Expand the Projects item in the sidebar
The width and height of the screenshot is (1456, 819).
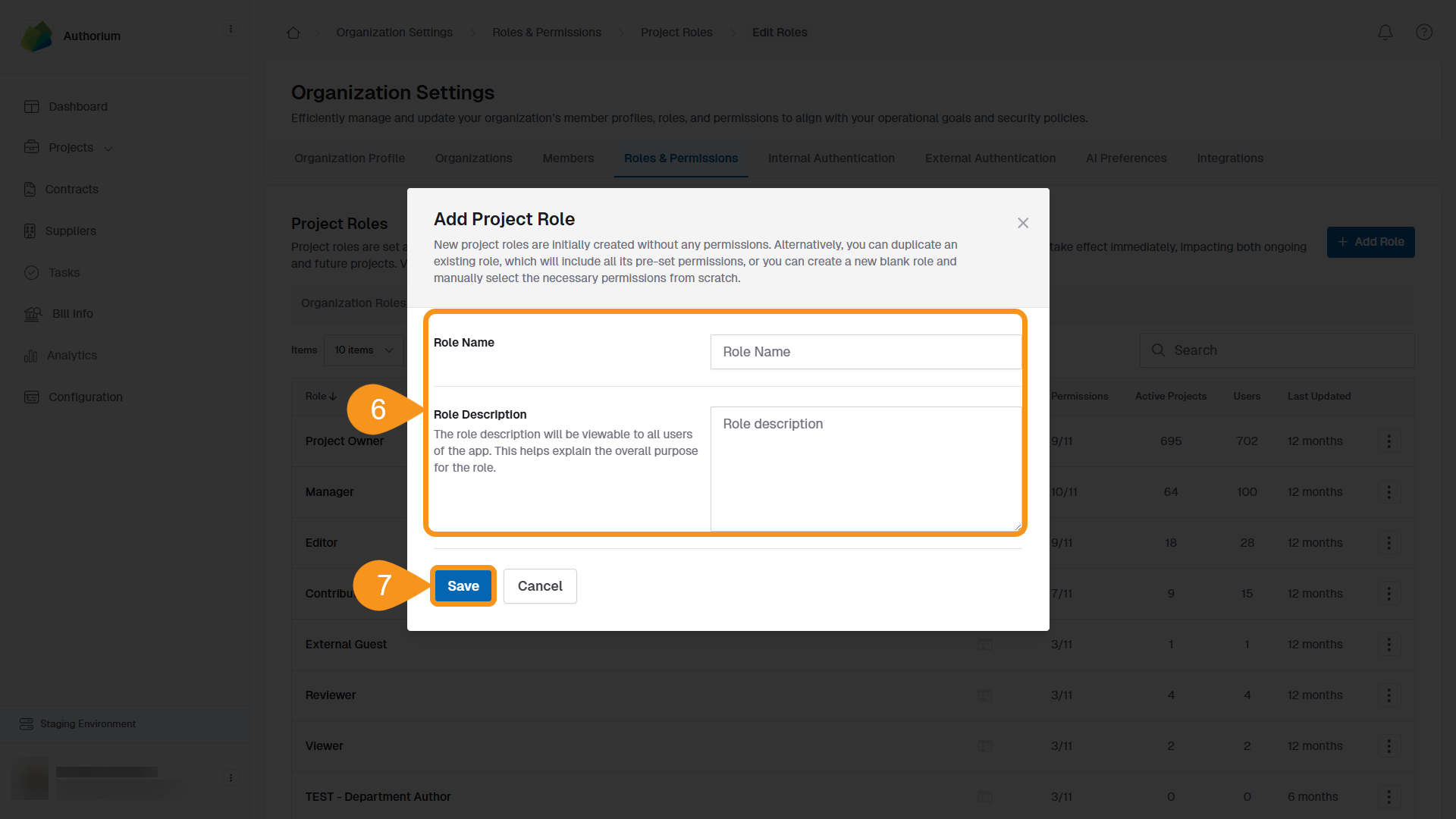pyautogui.click(x=110, y=148)
